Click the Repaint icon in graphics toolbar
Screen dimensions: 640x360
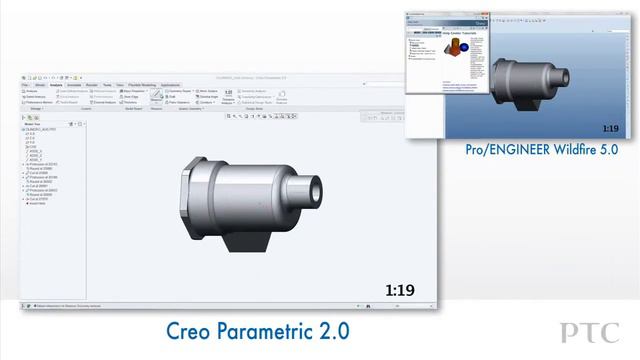click(247, 116)
